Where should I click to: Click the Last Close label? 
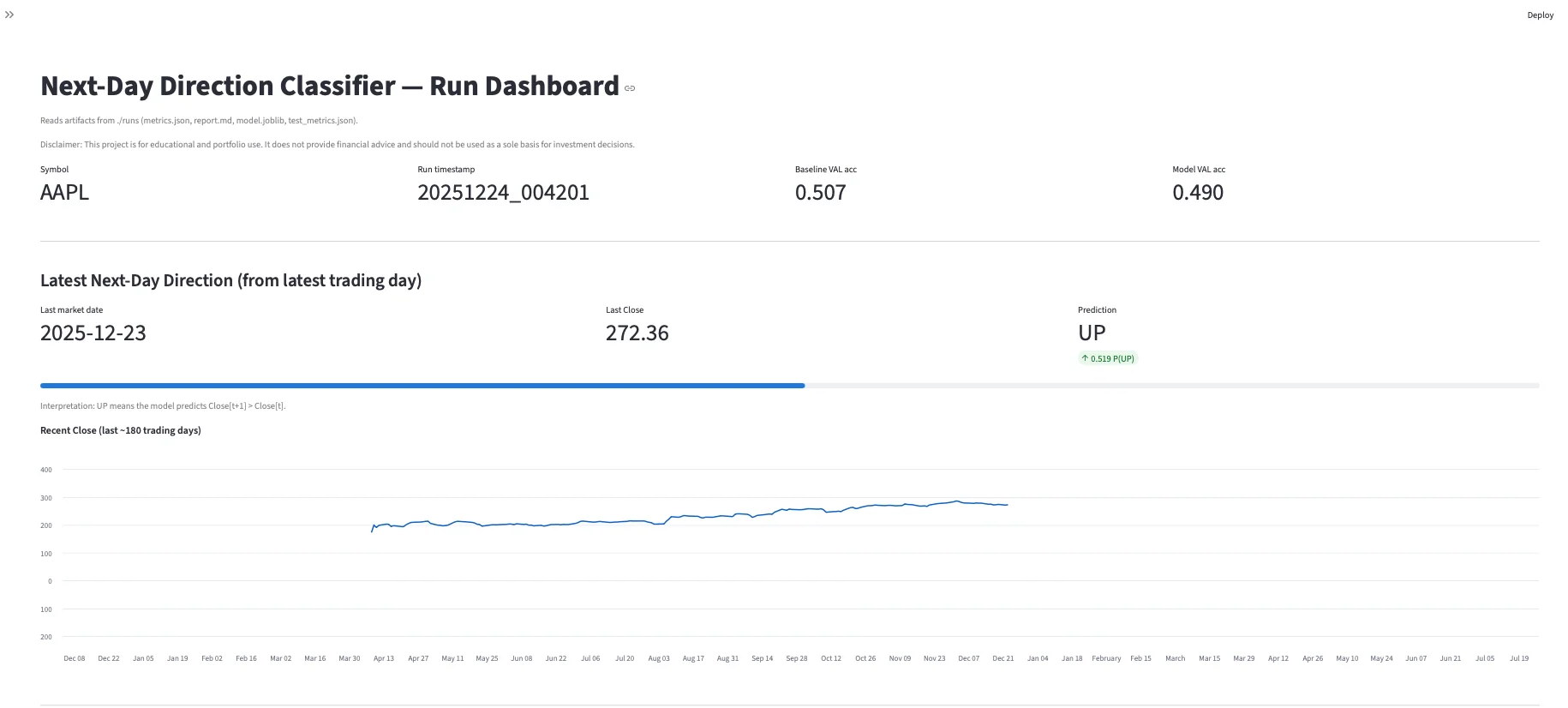625,310
